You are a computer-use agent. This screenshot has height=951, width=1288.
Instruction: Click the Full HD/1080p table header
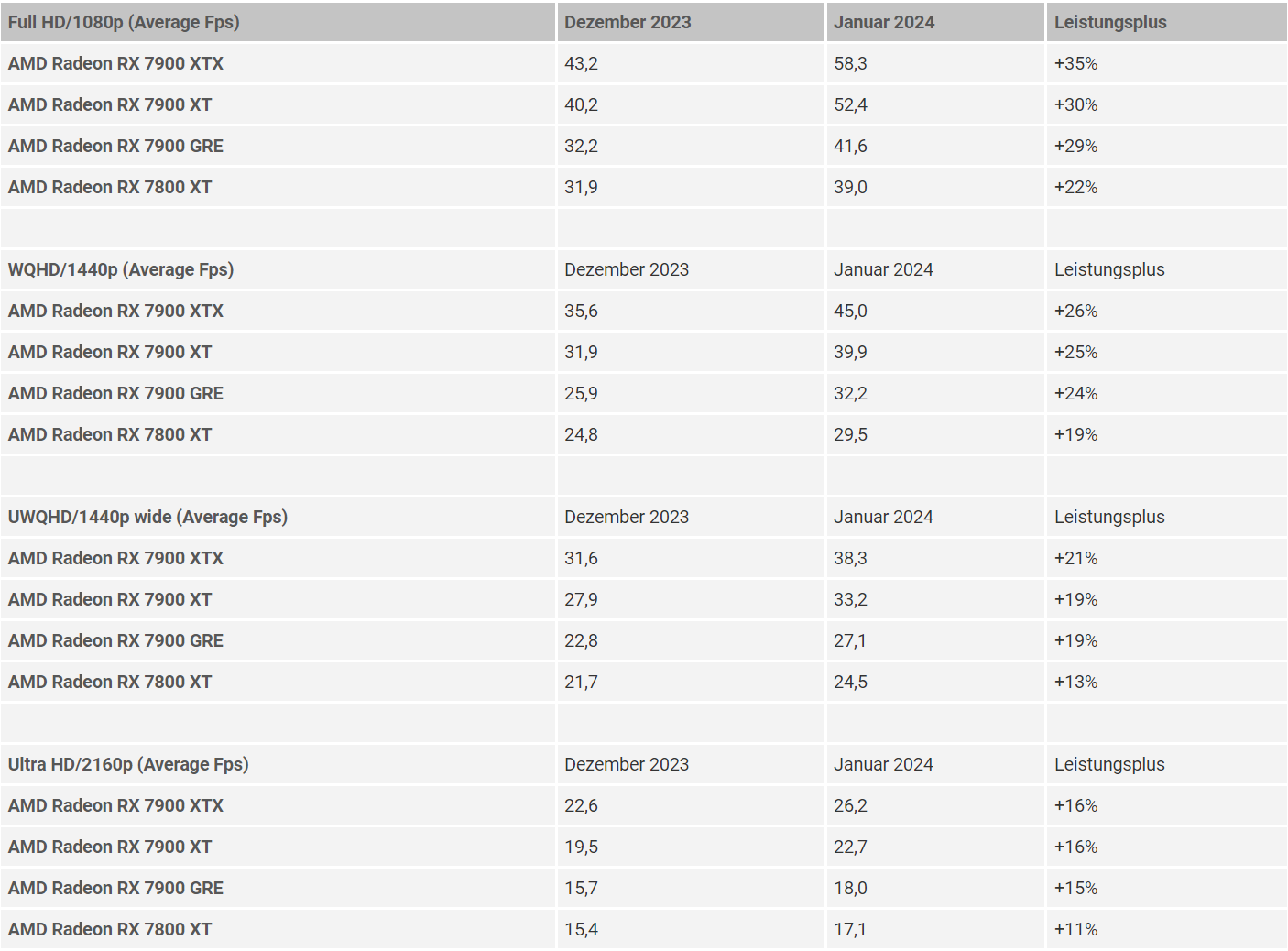pos(124,23)
